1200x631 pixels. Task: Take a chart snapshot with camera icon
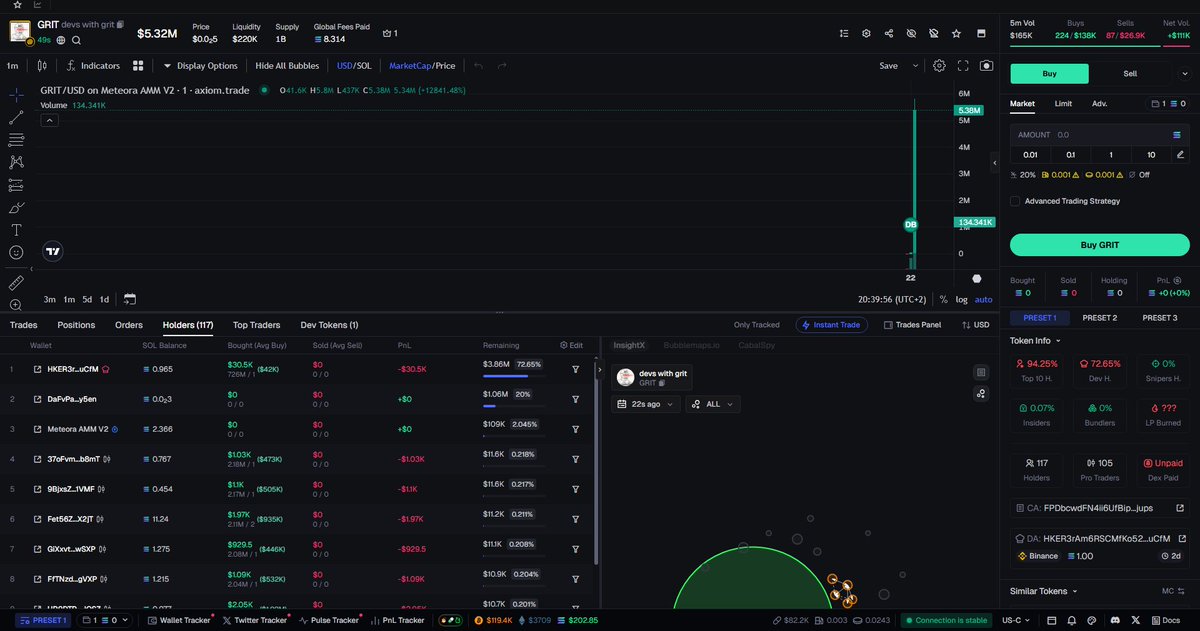(987, 66)
